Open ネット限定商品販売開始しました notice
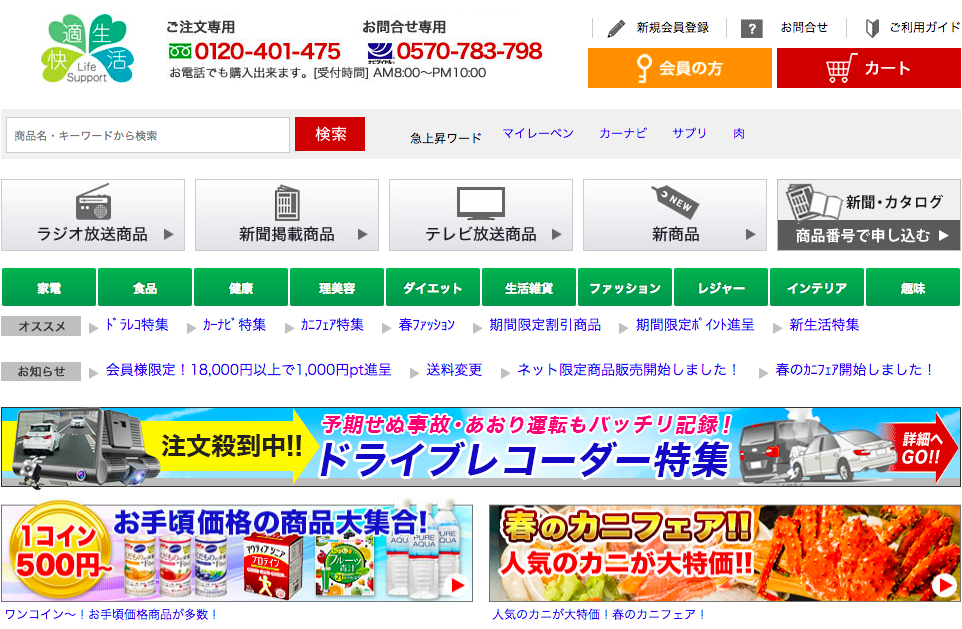 coord(628,370)
